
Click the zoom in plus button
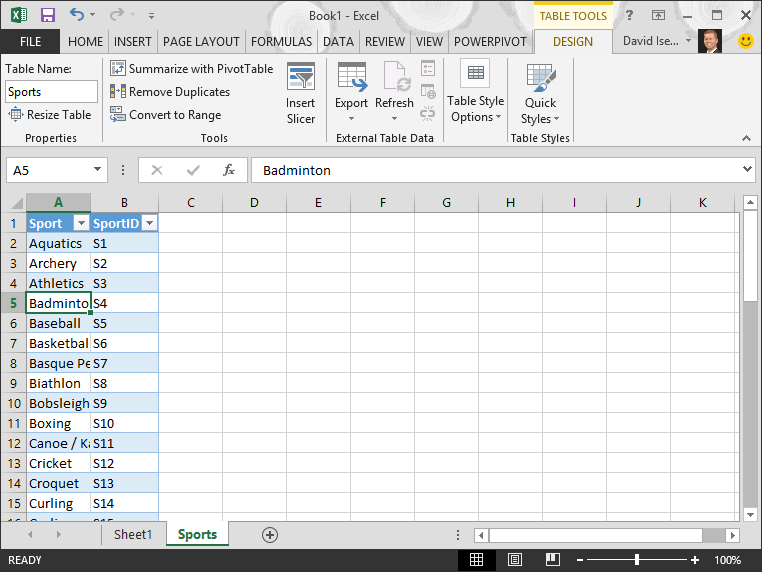[695, 560]
